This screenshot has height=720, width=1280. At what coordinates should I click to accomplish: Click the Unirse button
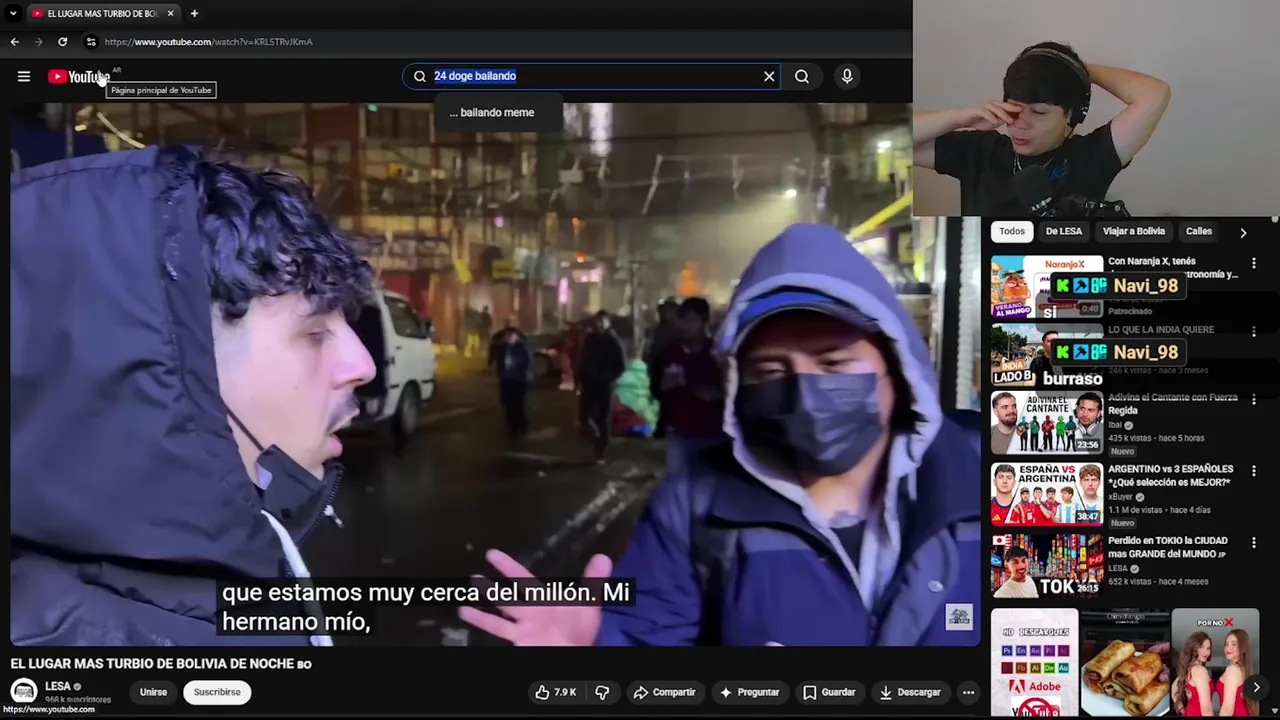click(153, 692)
